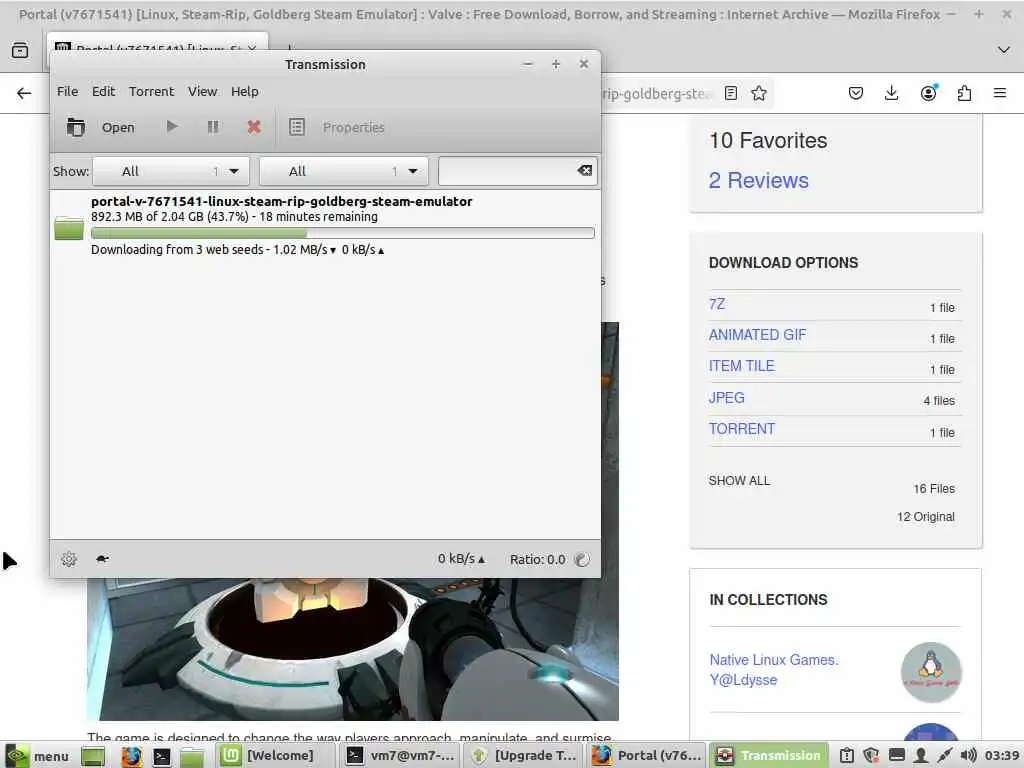This screenshot has height=768, width=1024.
Task: Click the Native Linux Games penguin thumbnail
Action: 931,673
